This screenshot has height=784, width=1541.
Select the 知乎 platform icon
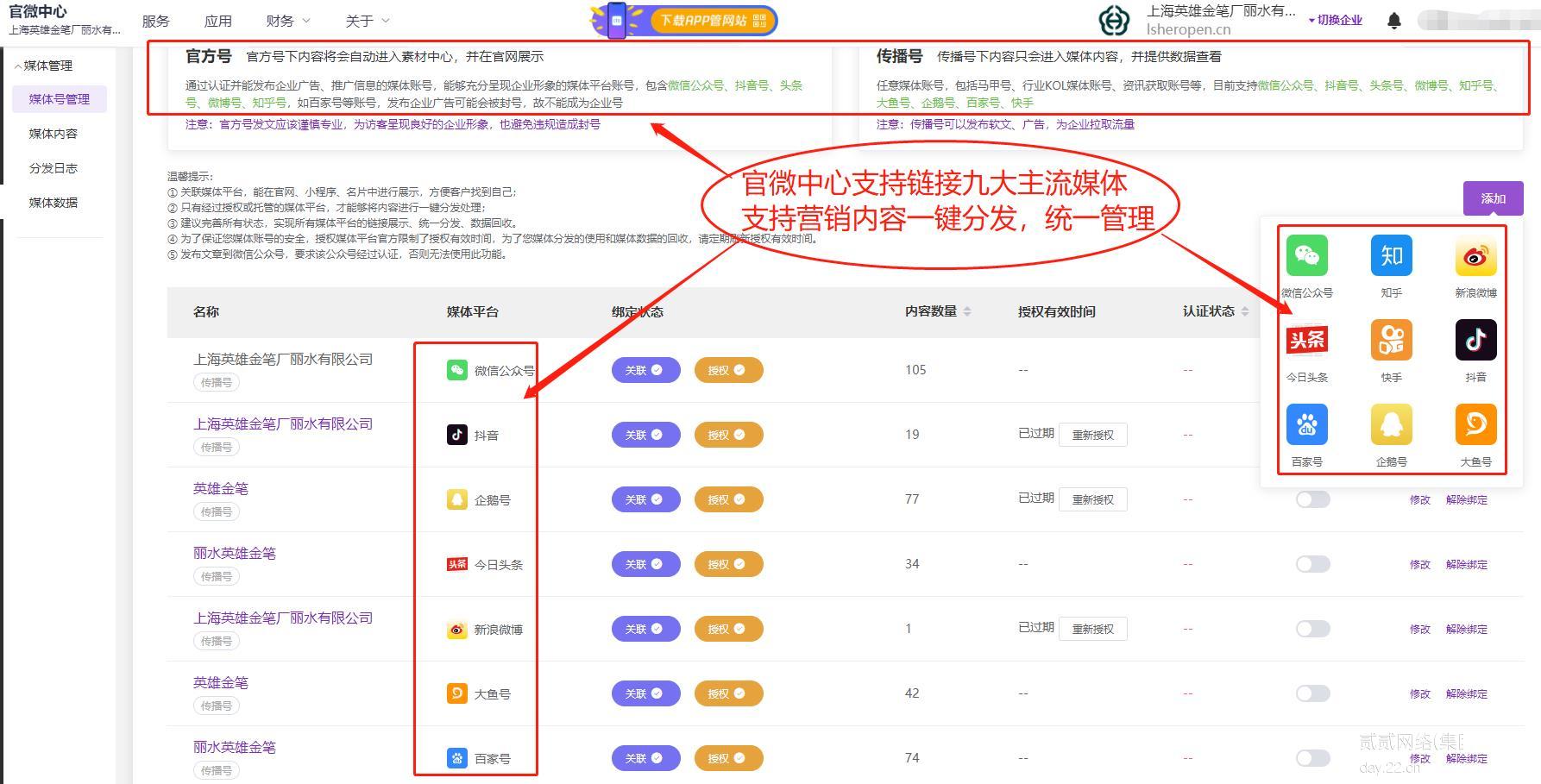pos(1391,255)
